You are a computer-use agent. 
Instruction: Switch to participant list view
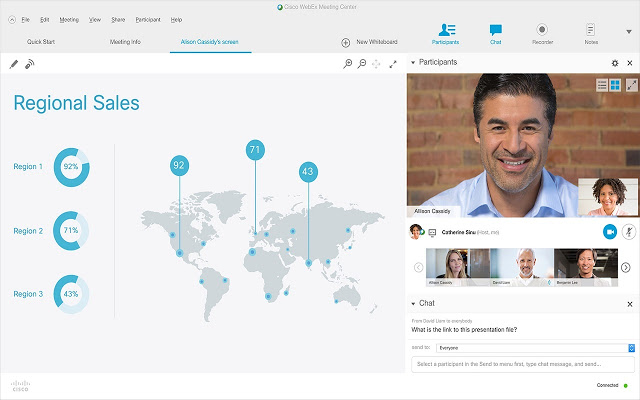click(x=602, y=85)
